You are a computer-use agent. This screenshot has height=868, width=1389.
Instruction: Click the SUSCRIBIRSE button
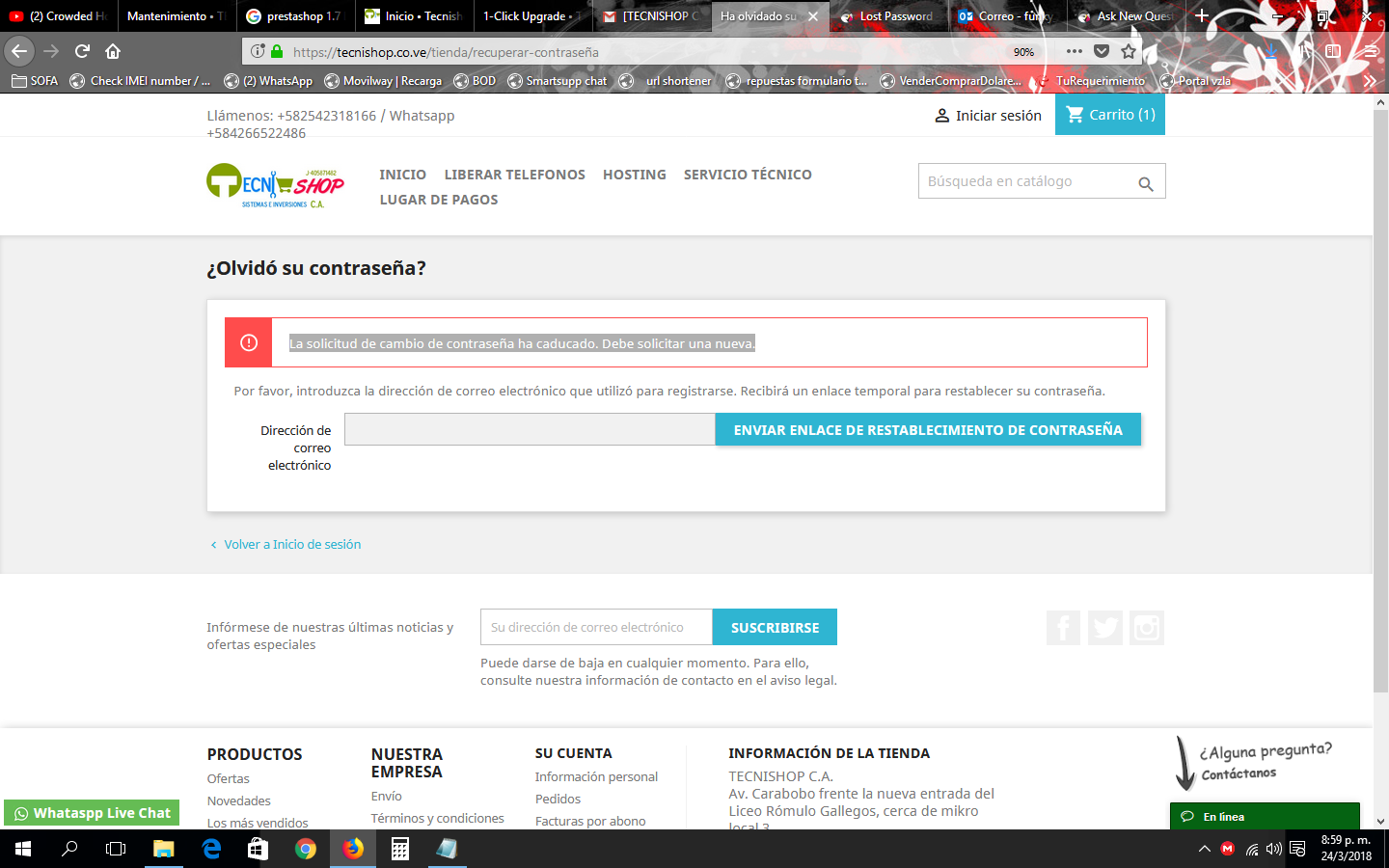click(x=775, y=627)
